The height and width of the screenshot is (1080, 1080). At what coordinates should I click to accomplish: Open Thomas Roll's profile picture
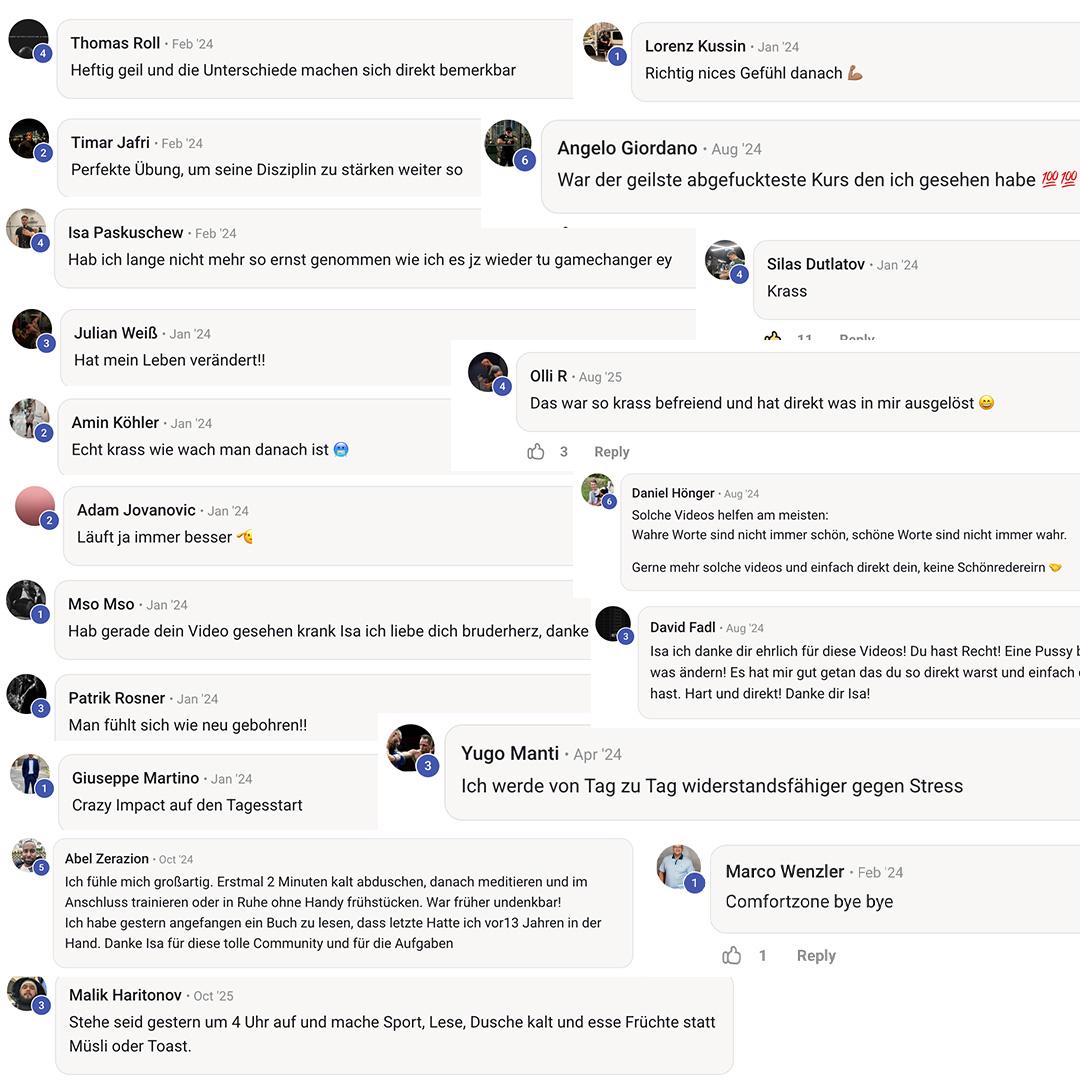(28, 40)
